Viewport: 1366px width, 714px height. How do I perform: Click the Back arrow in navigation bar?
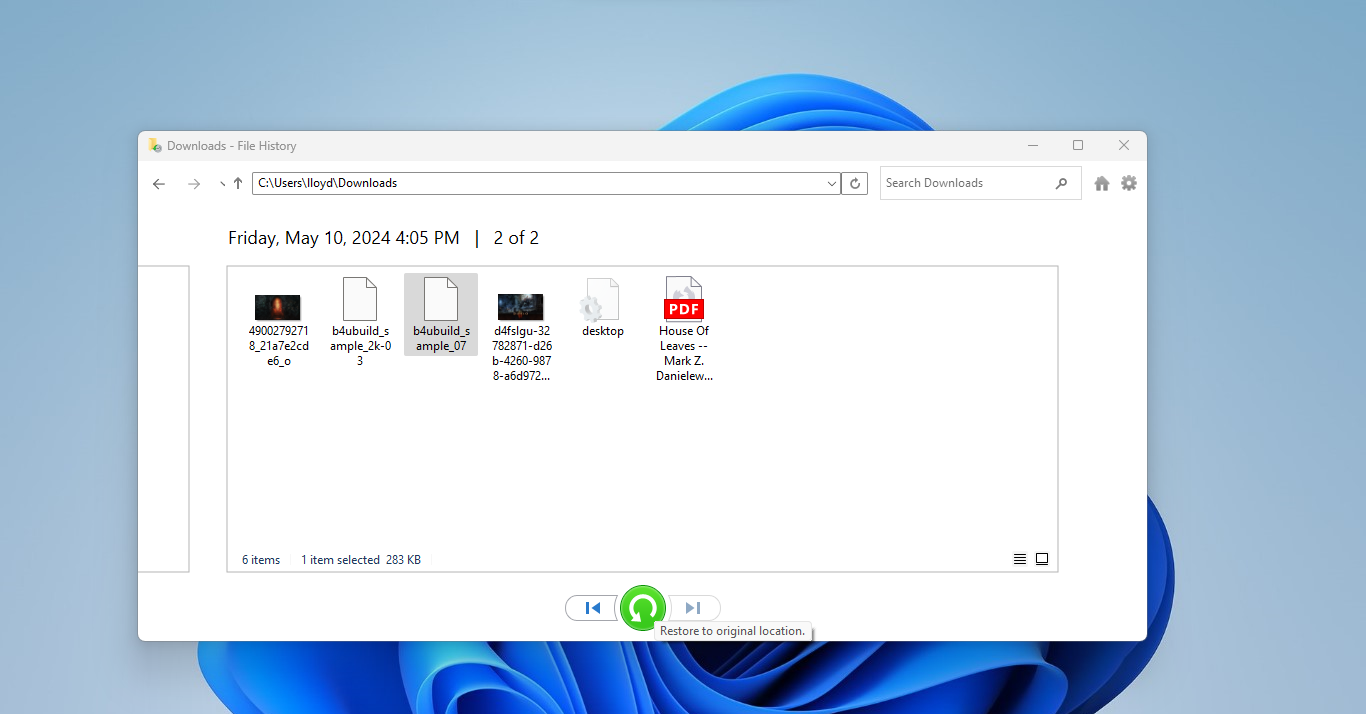point(159,184)
